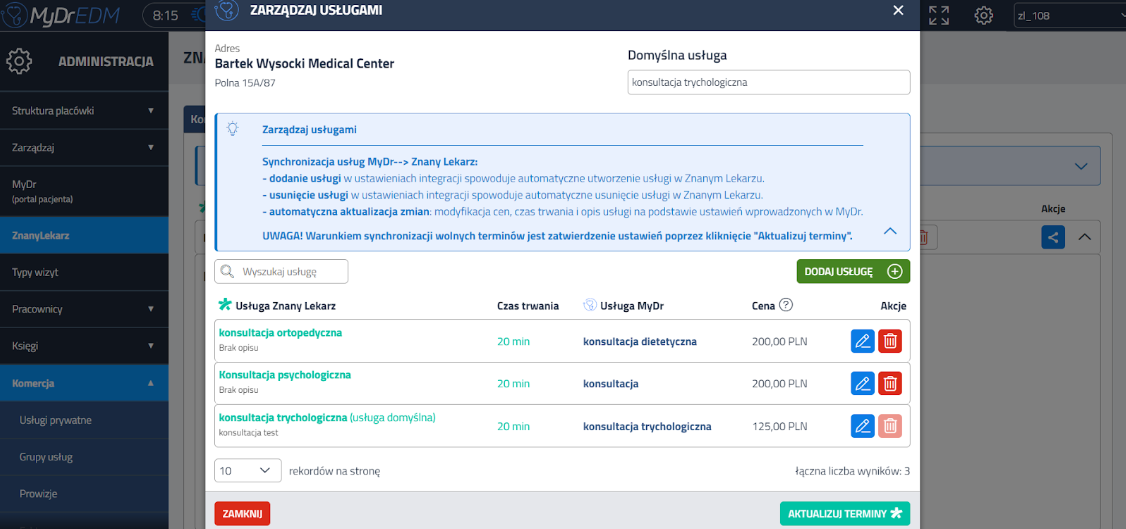Select ZnanyLekarz in the sidebar
This screenshot has height=529, width=1126.
[84, 235]
